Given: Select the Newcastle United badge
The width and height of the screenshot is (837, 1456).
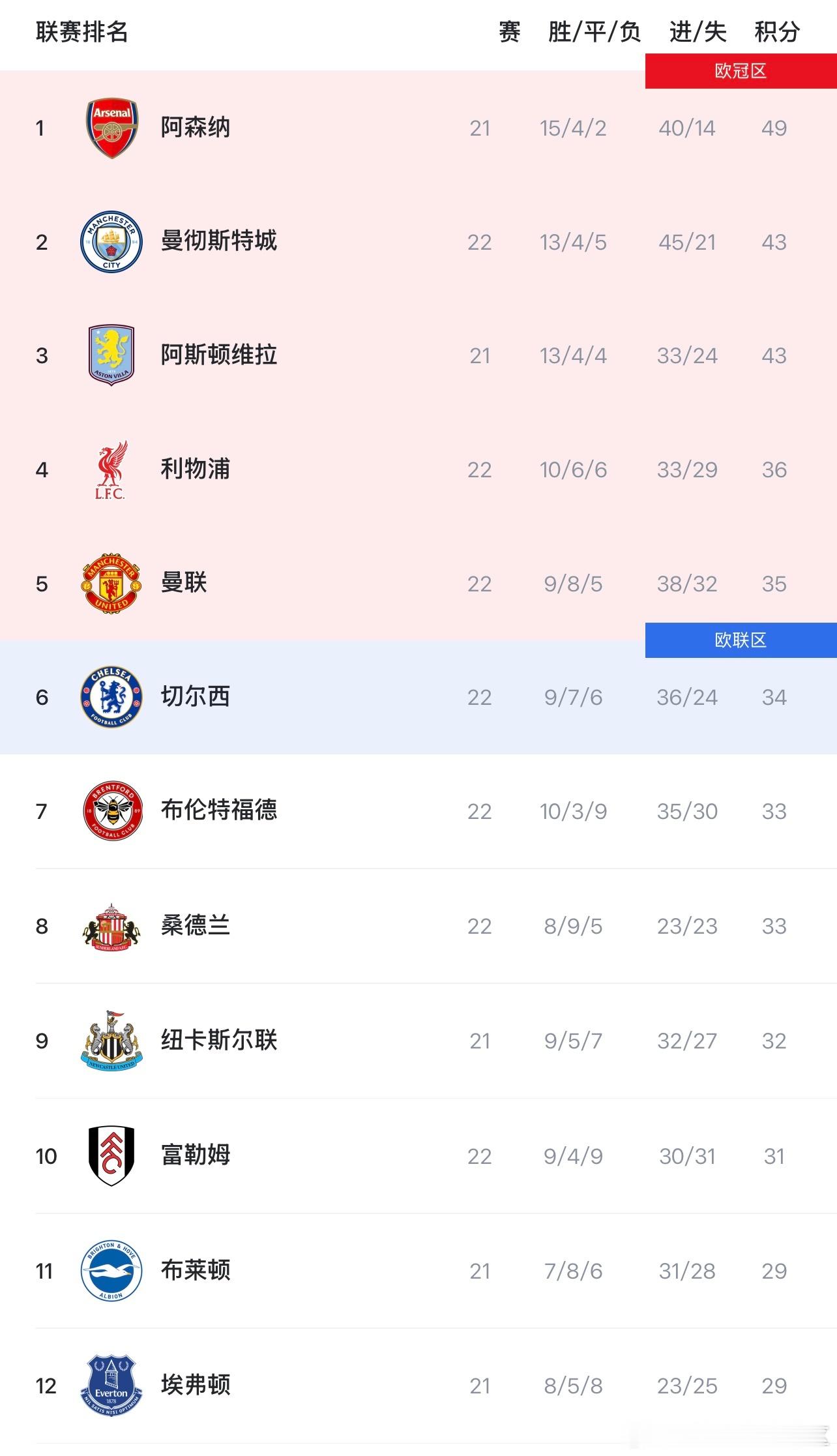Looking at the screenshot, I should tap(111, 1041).
